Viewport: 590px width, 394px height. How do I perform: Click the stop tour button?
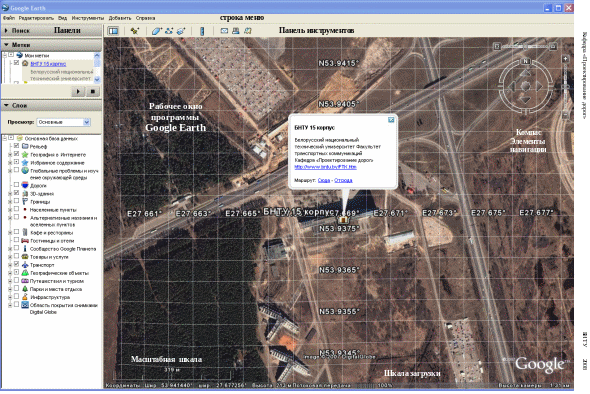click(x=93, y=91)
